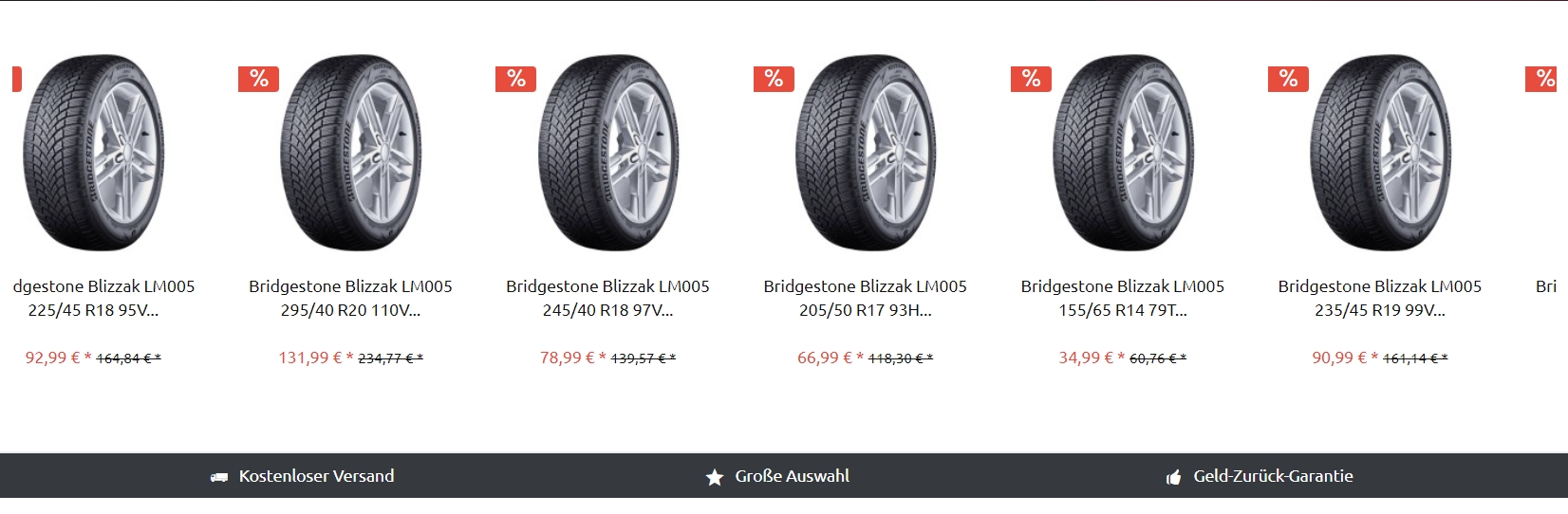The image size is (1568, 514).
Task: Open the Blizzak LM005 295/40 R20 tire image
Action: point(351,153)
